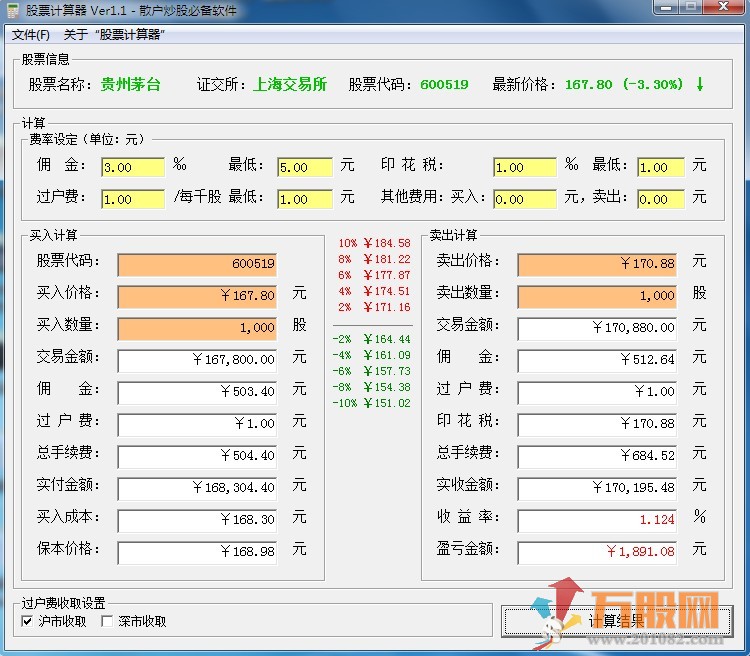
Task: Click the 盈亏金额 field ¥1,891.08
Action: (x=597, y=552)
